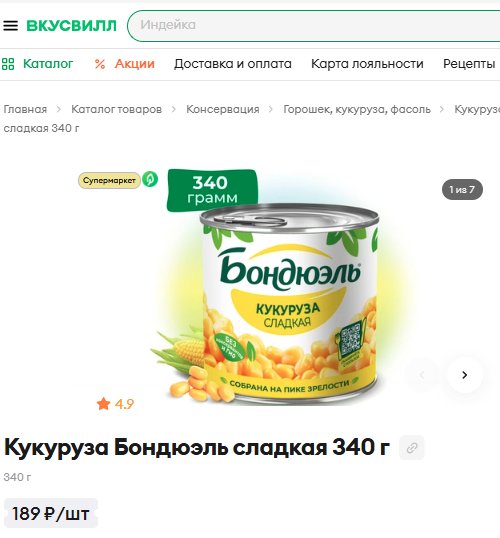Click the Супермаркет badge

point(109,180)
